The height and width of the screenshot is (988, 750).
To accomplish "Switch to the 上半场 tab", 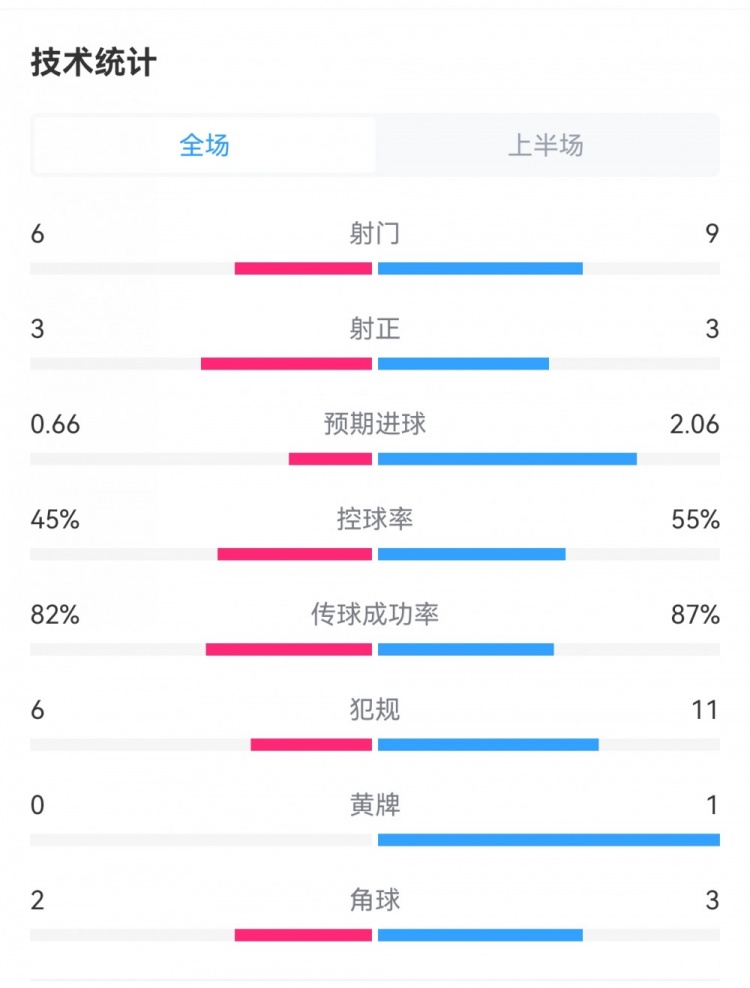I will [546, 146].
